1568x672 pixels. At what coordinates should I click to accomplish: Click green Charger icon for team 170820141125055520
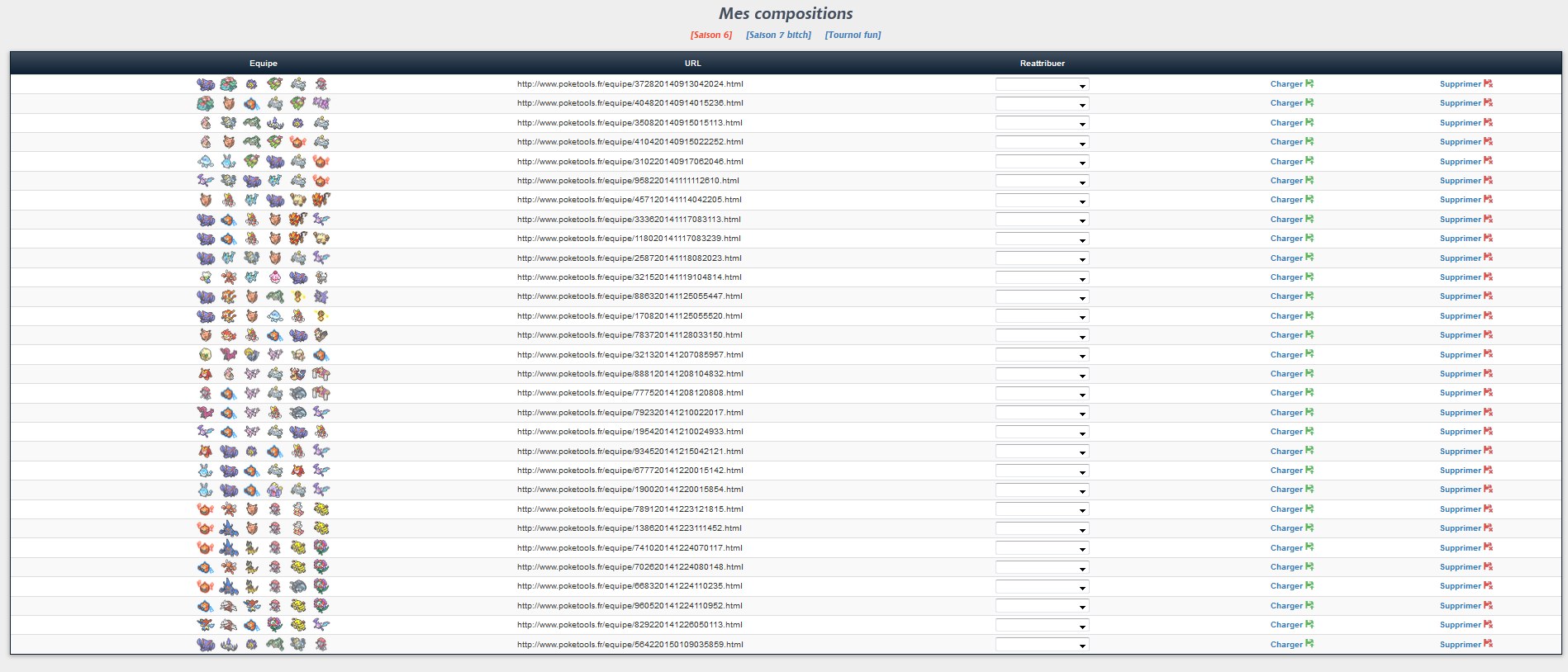(1309, 315)
